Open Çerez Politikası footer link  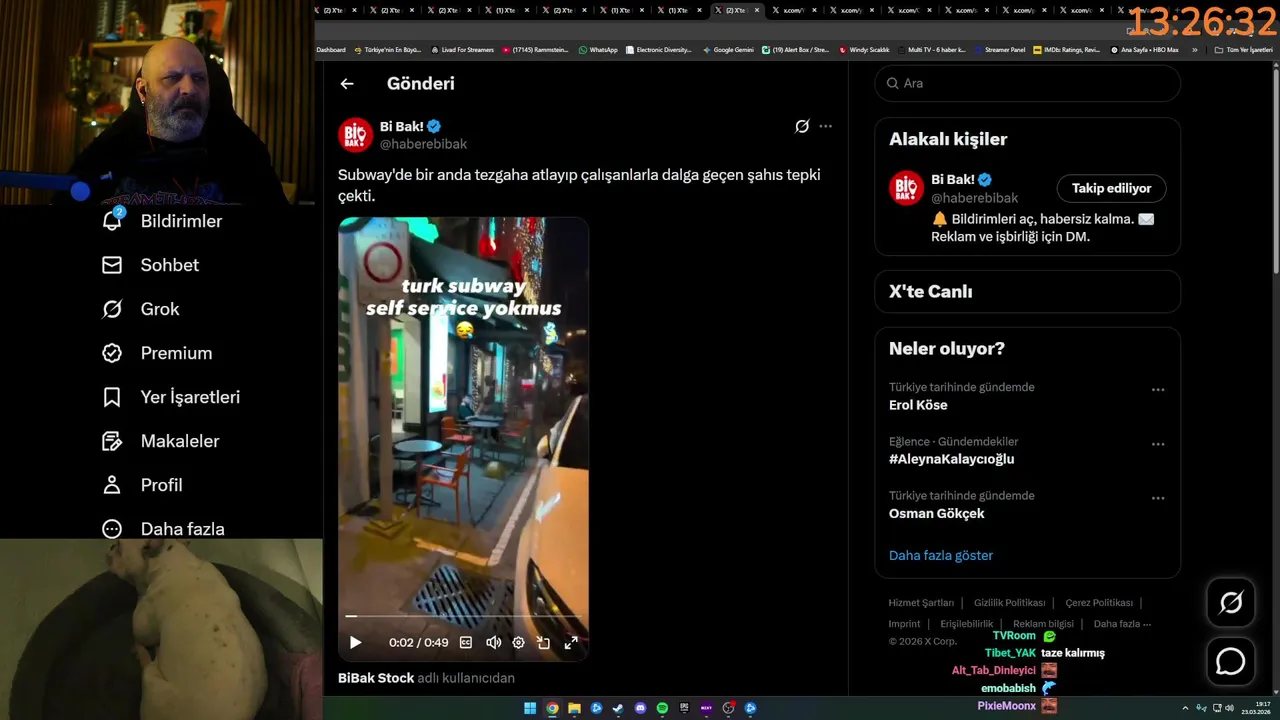pyautogui.click(x=1099, y=603)
